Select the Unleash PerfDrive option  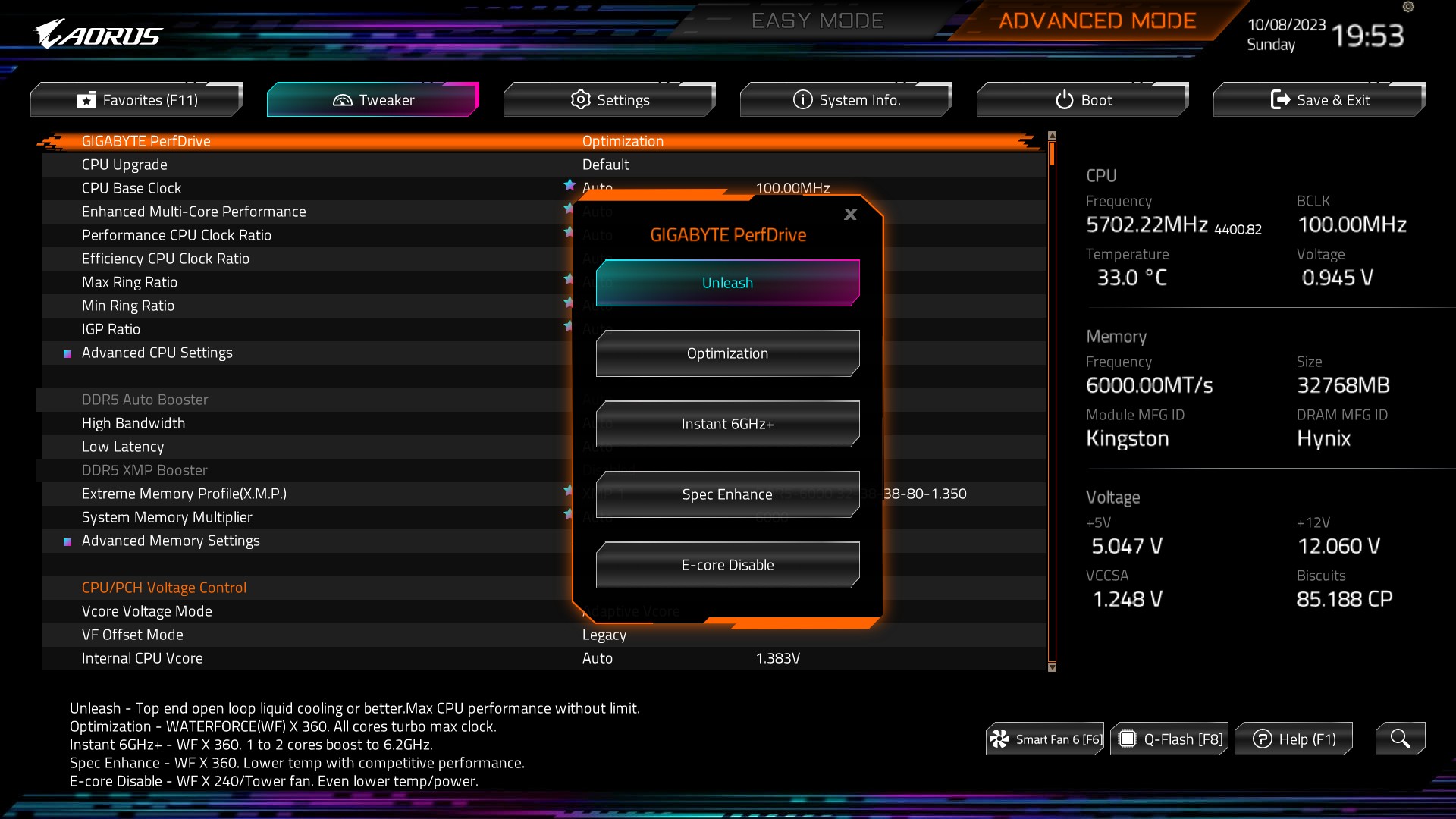(727, 283)
